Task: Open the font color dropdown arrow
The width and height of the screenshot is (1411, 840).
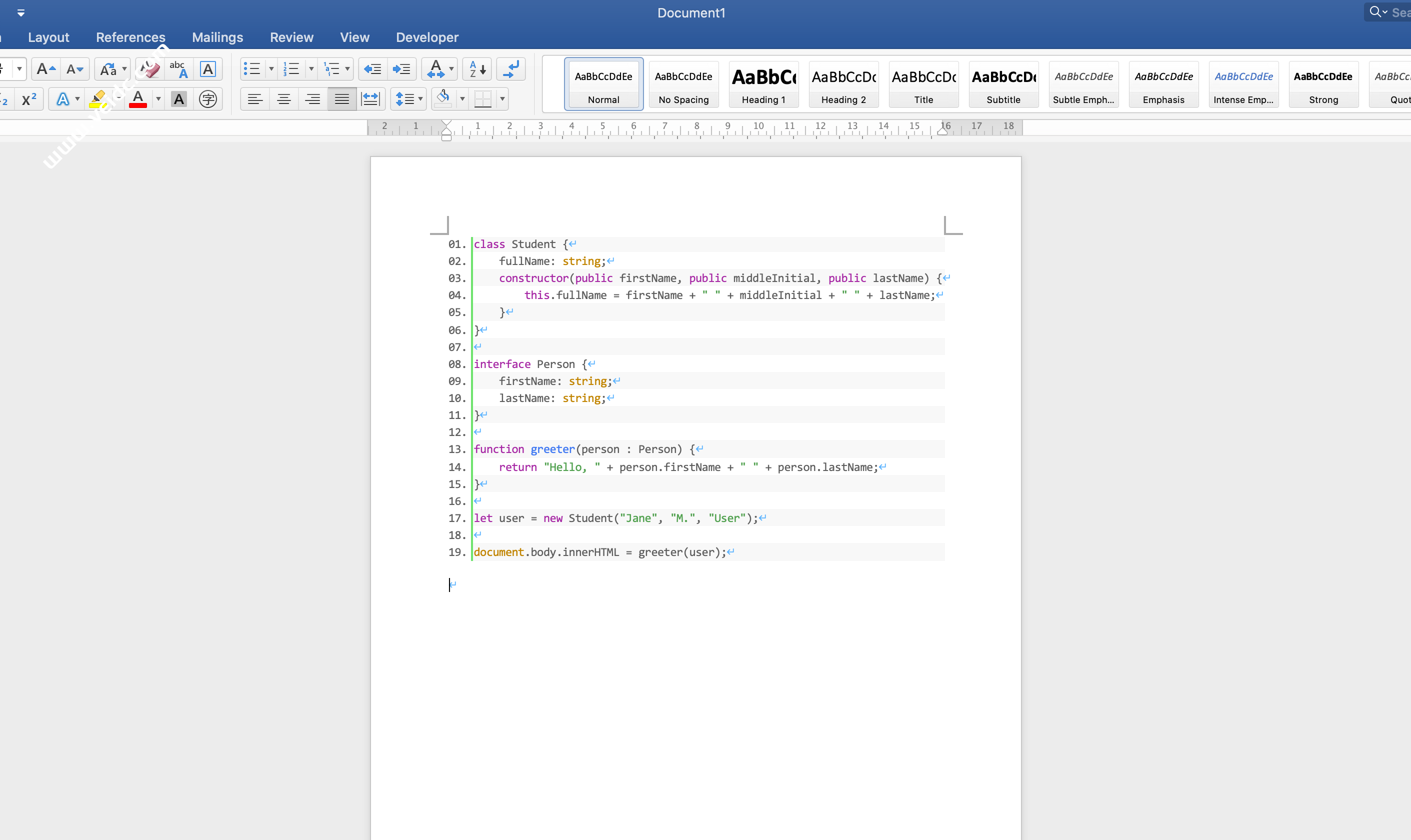Action: point(158,99)
